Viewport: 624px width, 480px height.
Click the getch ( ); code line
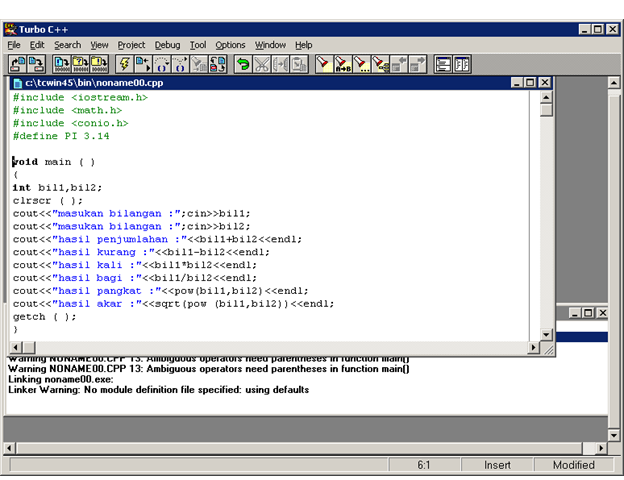(45, 317)
